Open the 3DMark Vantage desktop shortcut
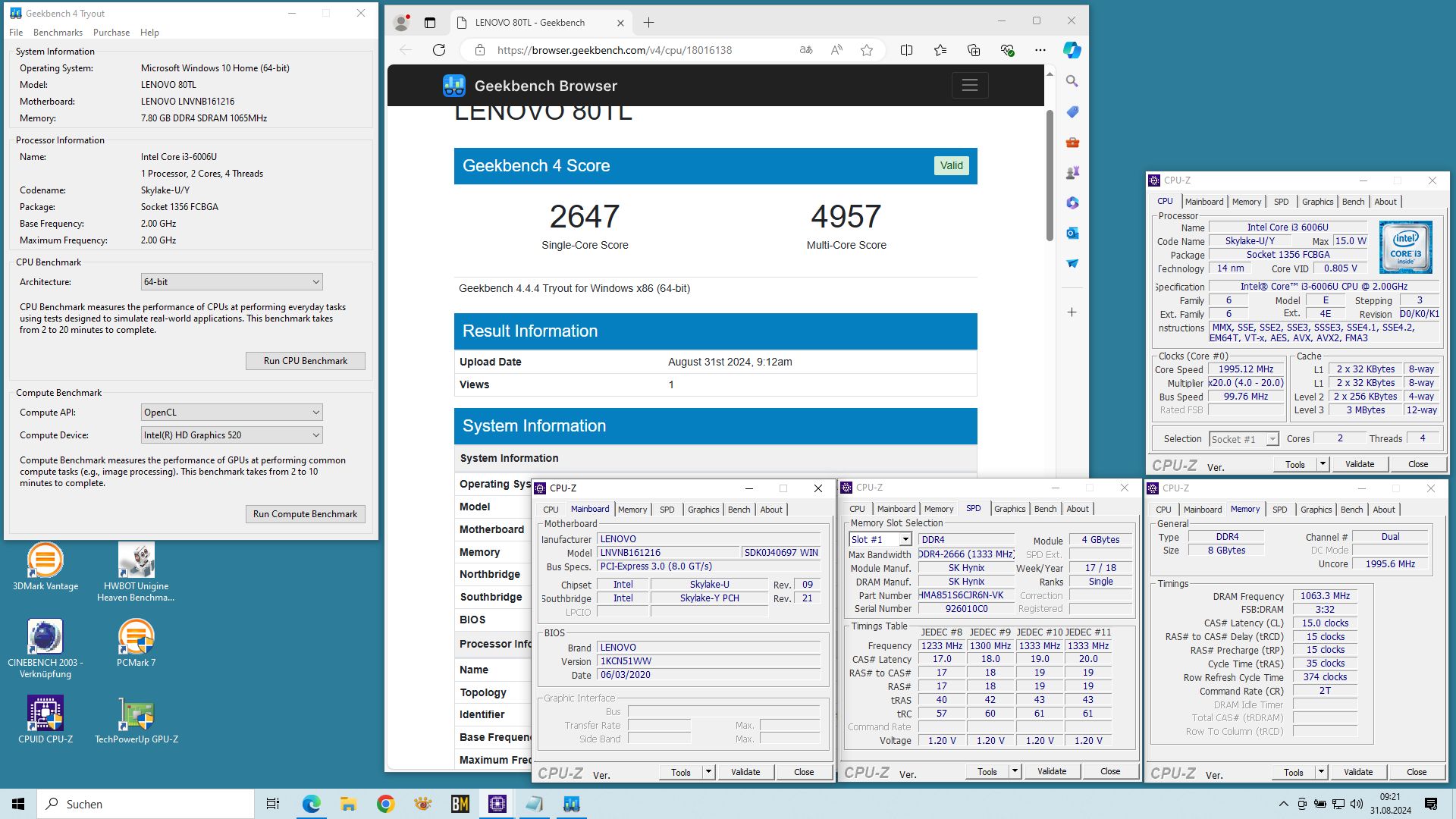This screenshot has height=819, width=1456. point(45,567)
